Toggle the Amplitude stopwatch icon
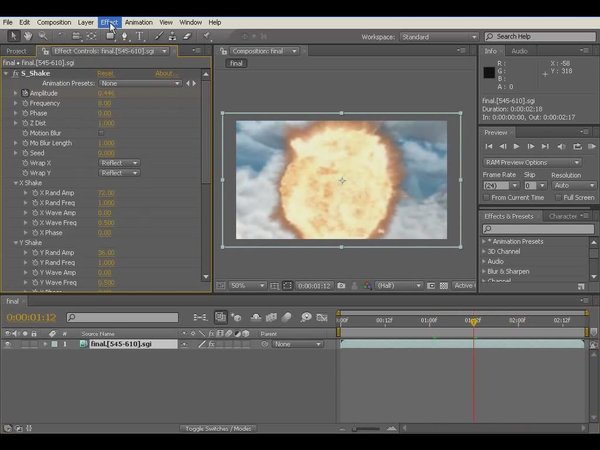 click(24, 93)
